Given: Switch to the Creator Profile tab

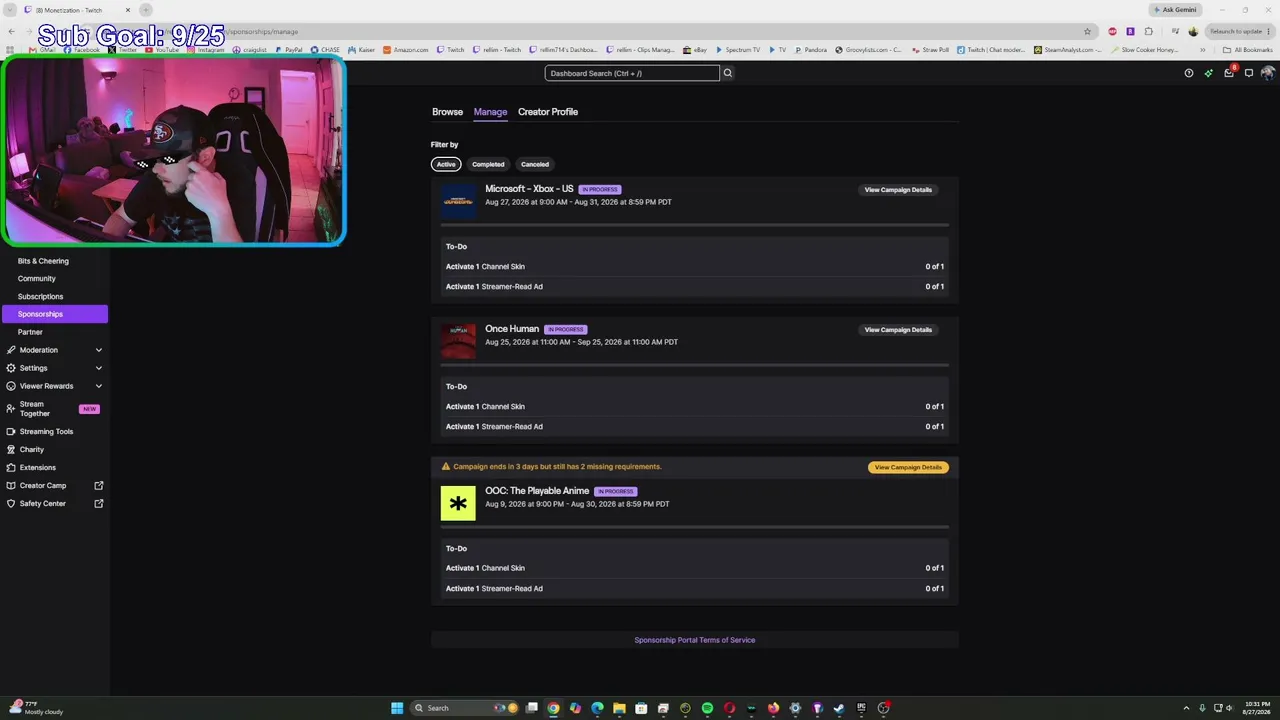Looking at the screenshot, I should pos(548,112).
